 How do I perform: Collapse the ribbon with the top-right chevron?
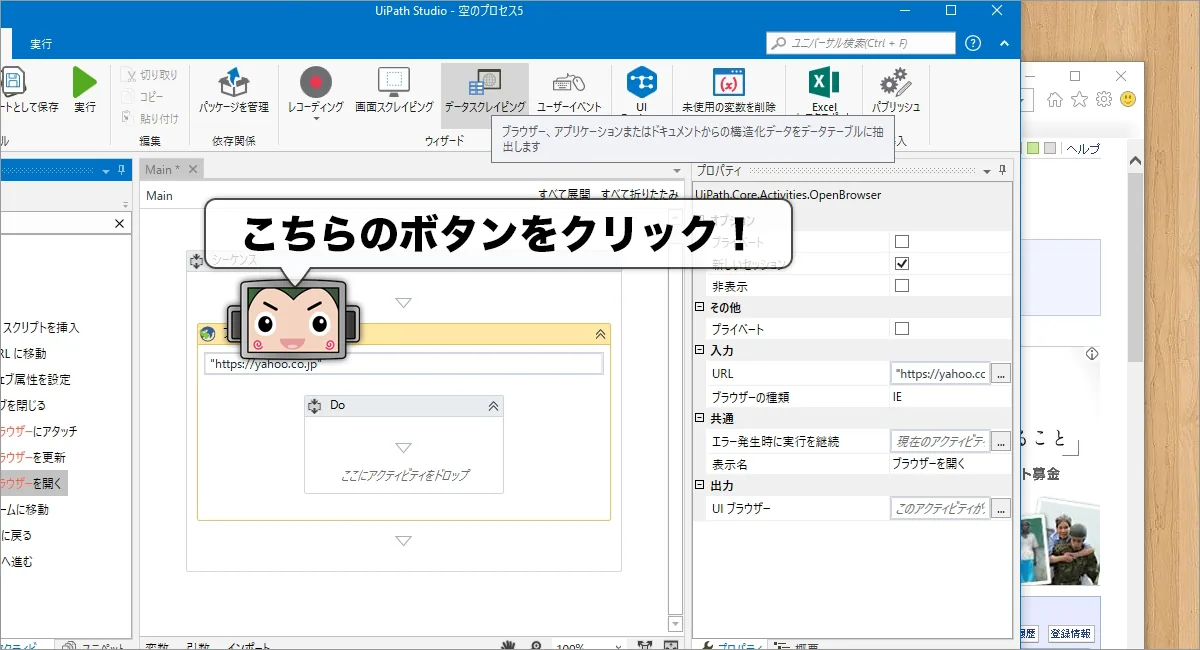pos(1003,43)
